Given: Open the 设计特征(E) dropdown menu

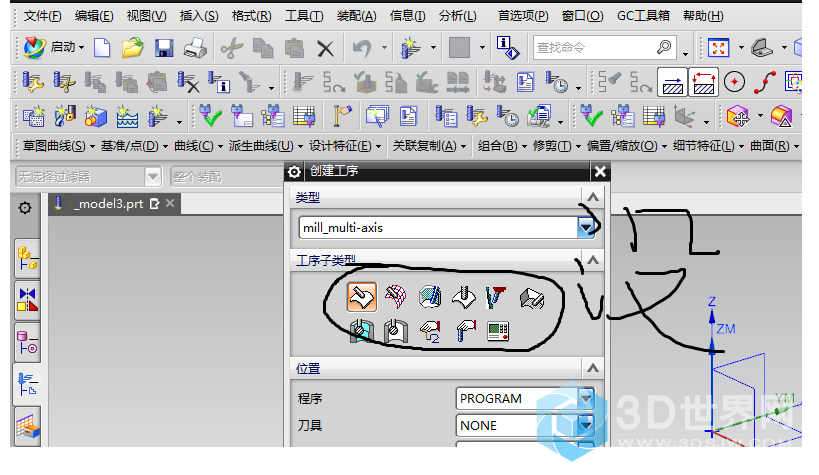Looking at the screenshot, I should point(345,146).
